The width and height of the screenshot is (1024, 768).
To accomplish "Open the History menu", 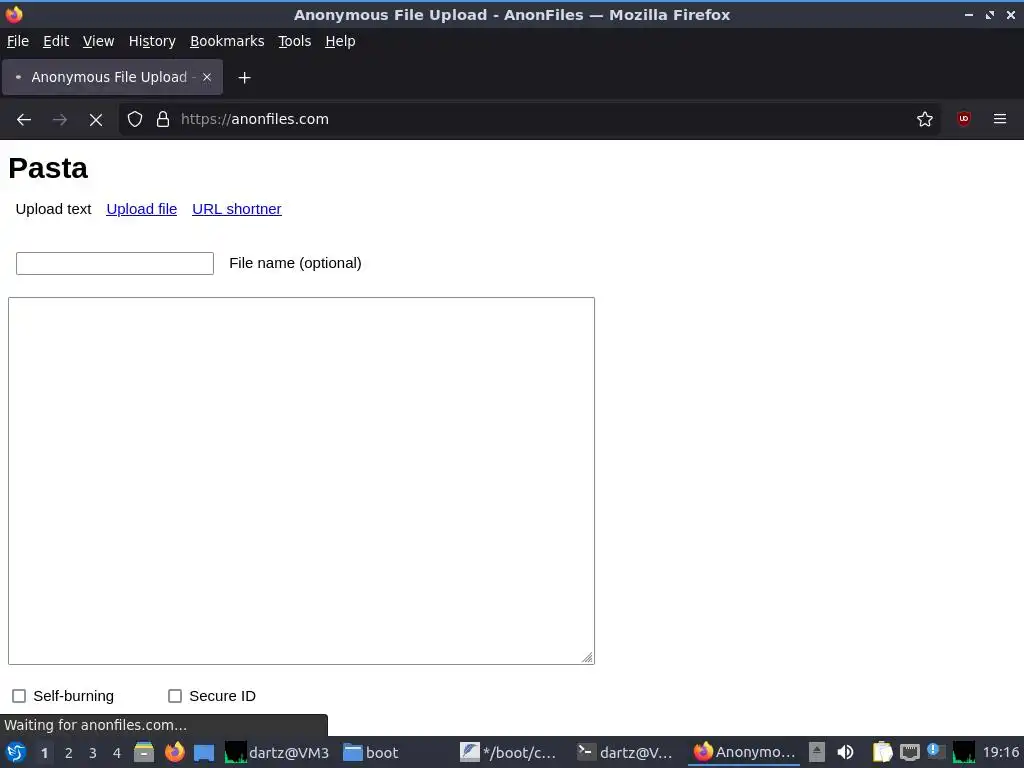I will [x=152, y=41].
